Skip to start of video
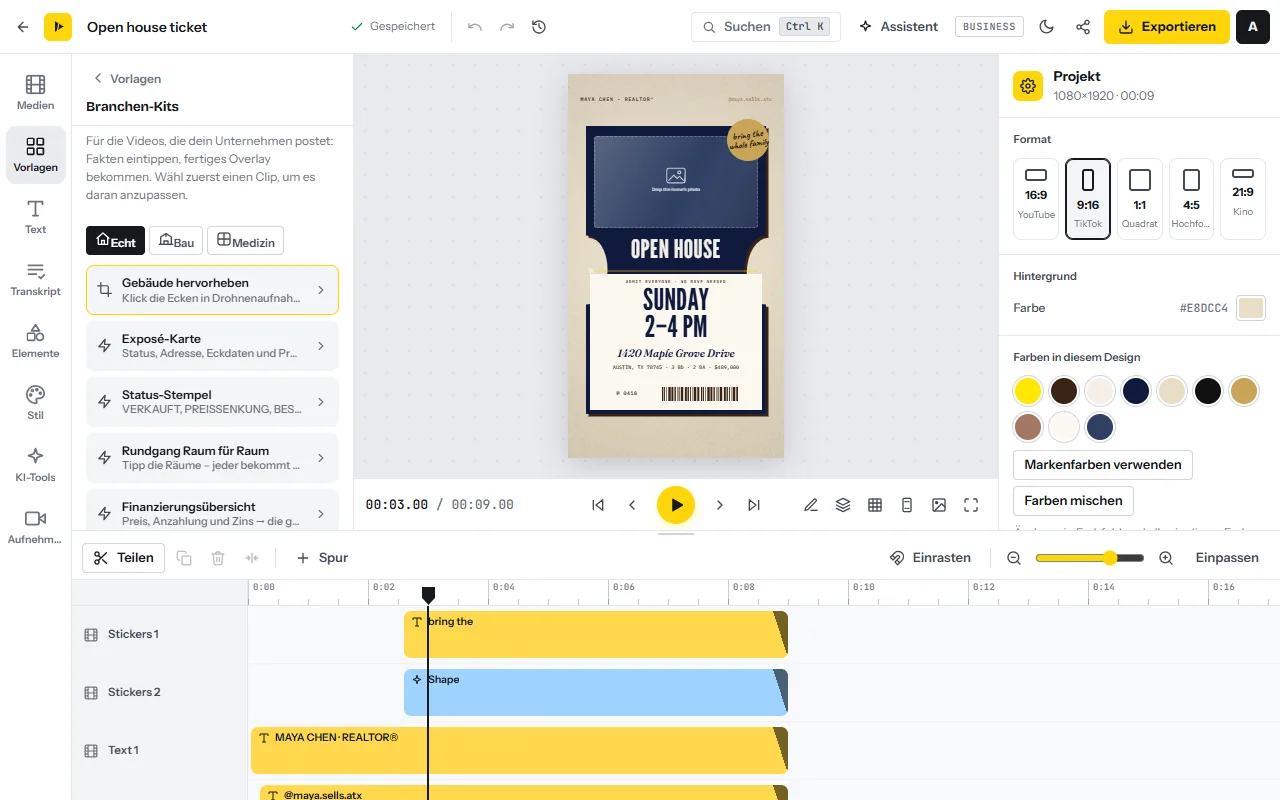This screenshot has width=1280, height=800. coord(598,505)
